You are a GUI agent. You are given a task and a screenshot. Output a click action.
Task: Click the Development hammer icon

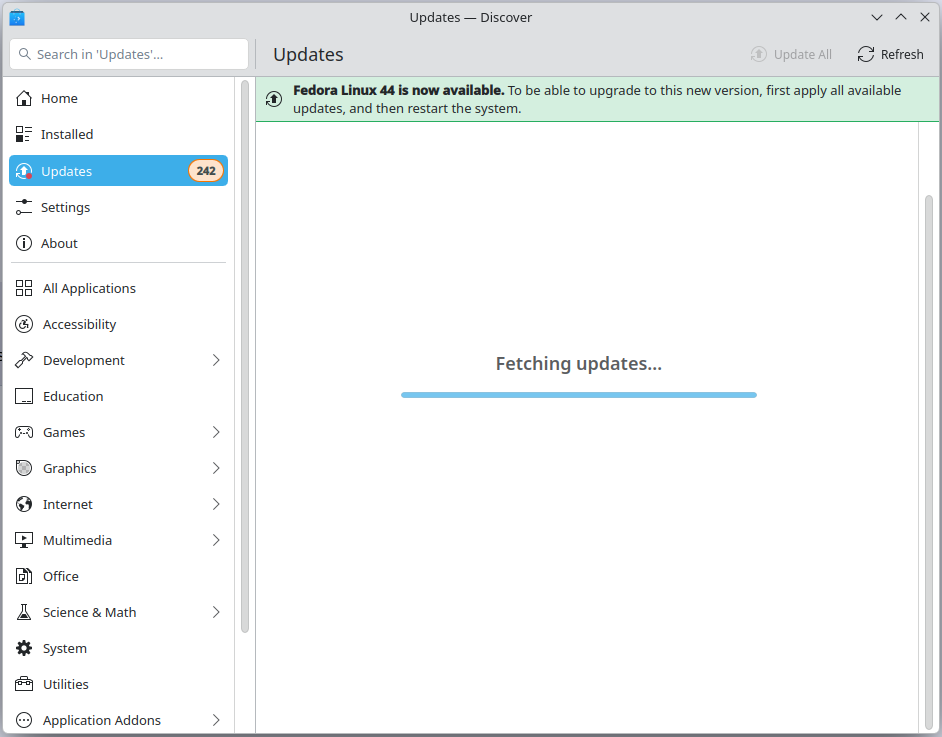tap(23, 360)
